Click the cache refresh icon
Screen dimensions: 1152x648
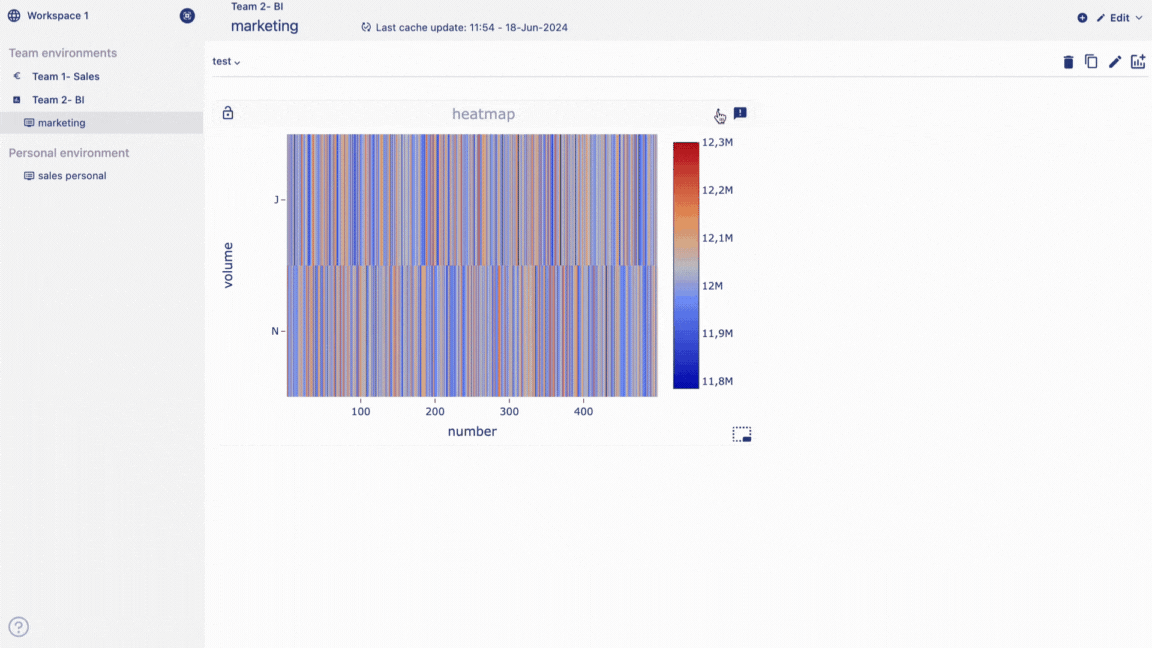tap(366, 28)
